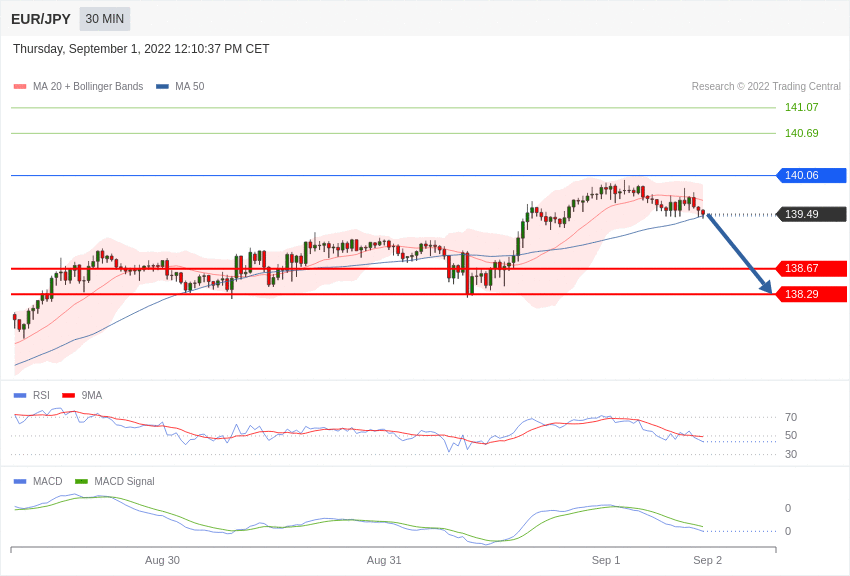
Task: Click the 'MA 50' legend label
Action: 190,87
